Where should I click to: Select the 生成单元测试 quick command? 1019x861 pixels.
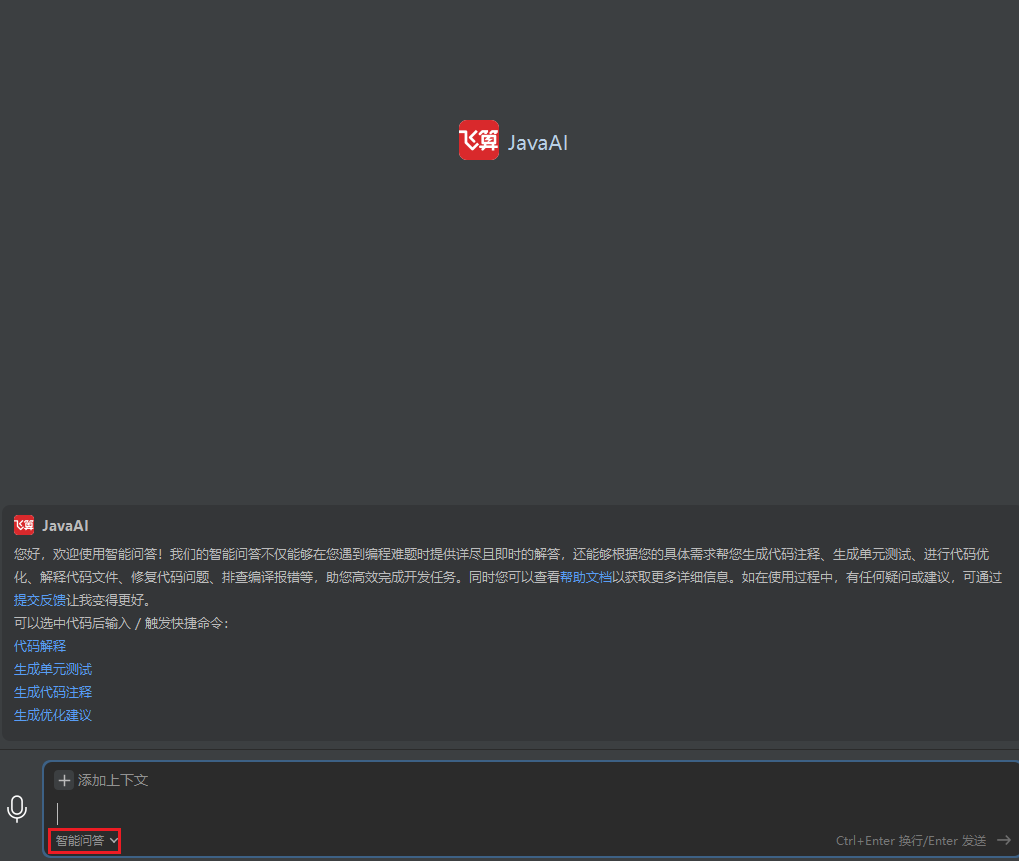[x=52, y=668]
